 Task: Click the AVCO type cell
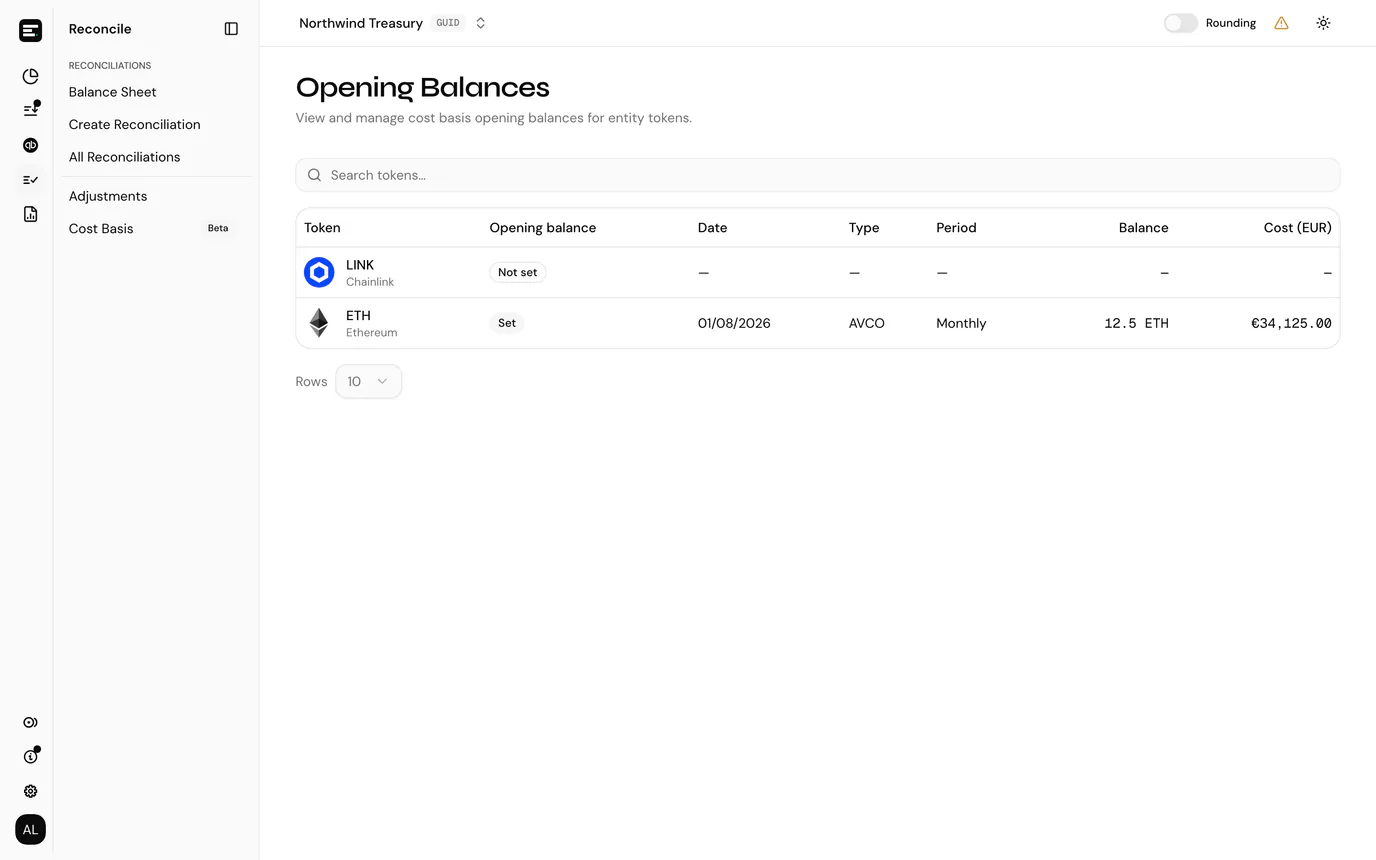click(x=867, y=323)
